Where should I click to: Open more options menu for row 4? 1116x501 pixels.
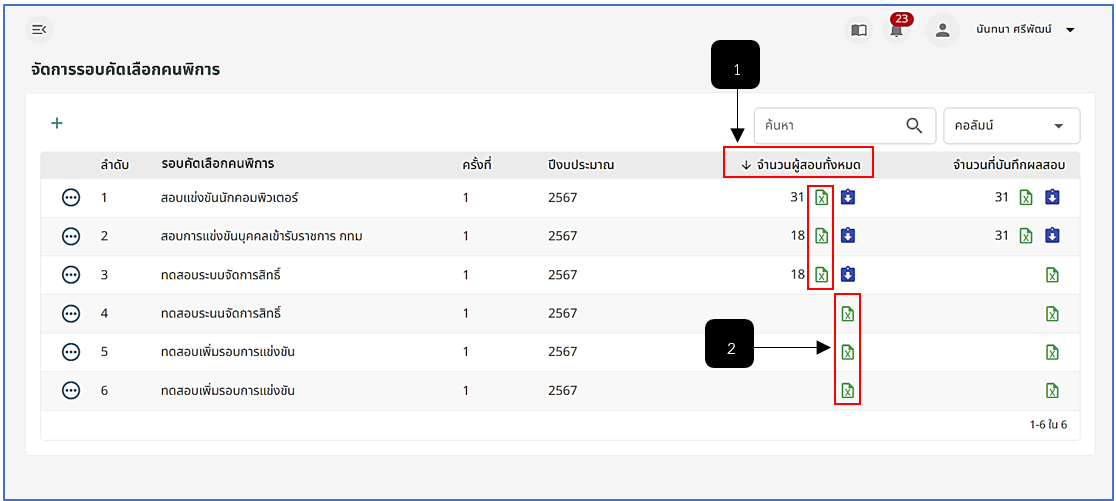(71, 313)
